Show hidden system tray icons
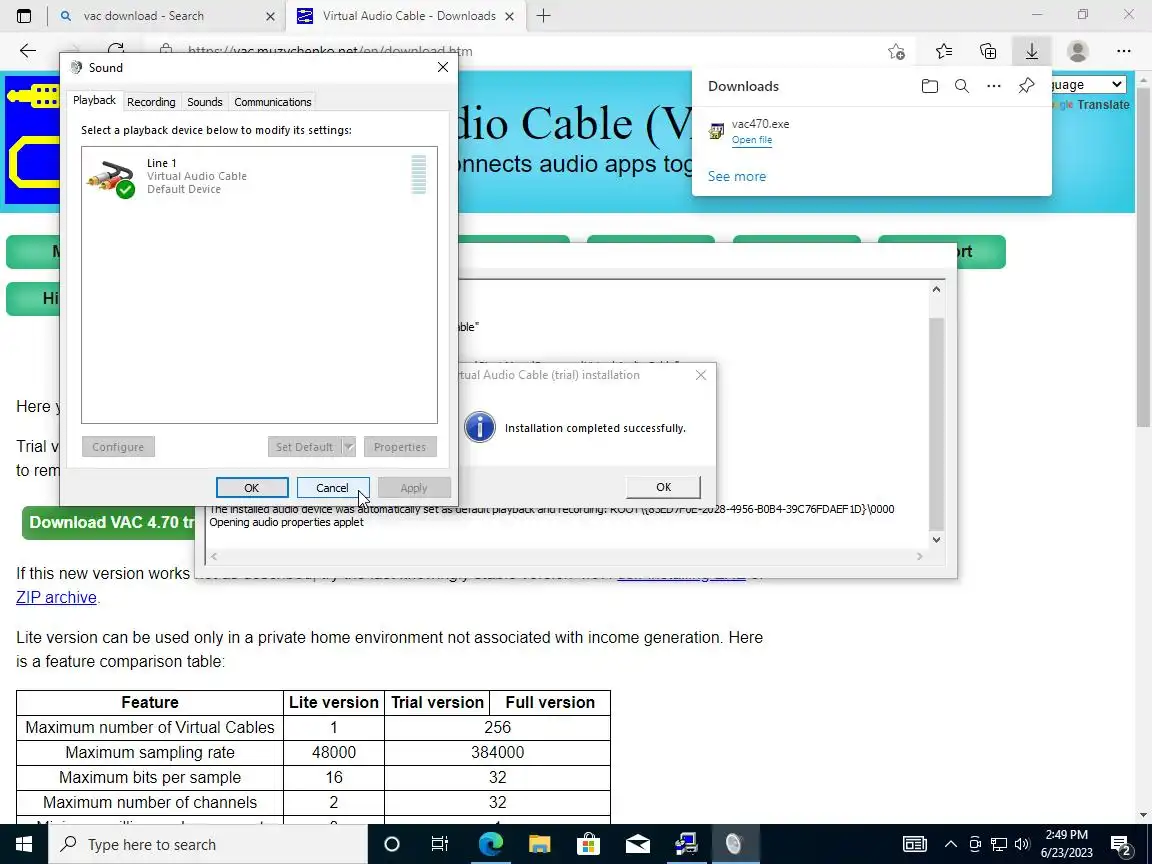 pyautogui.click(x=951, y=844)
